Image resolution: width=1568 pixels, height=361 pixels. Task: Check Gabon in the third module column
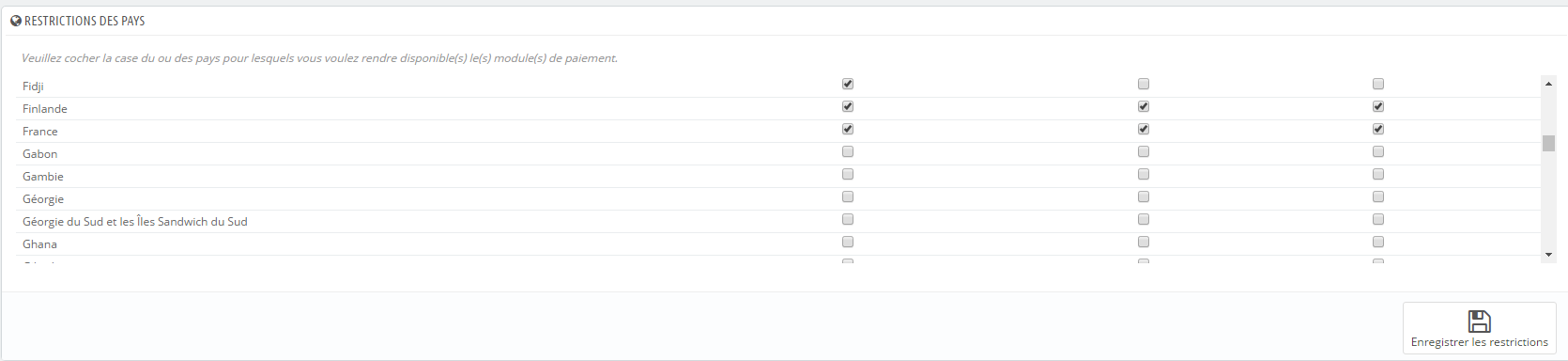(x=1378, y=151)
